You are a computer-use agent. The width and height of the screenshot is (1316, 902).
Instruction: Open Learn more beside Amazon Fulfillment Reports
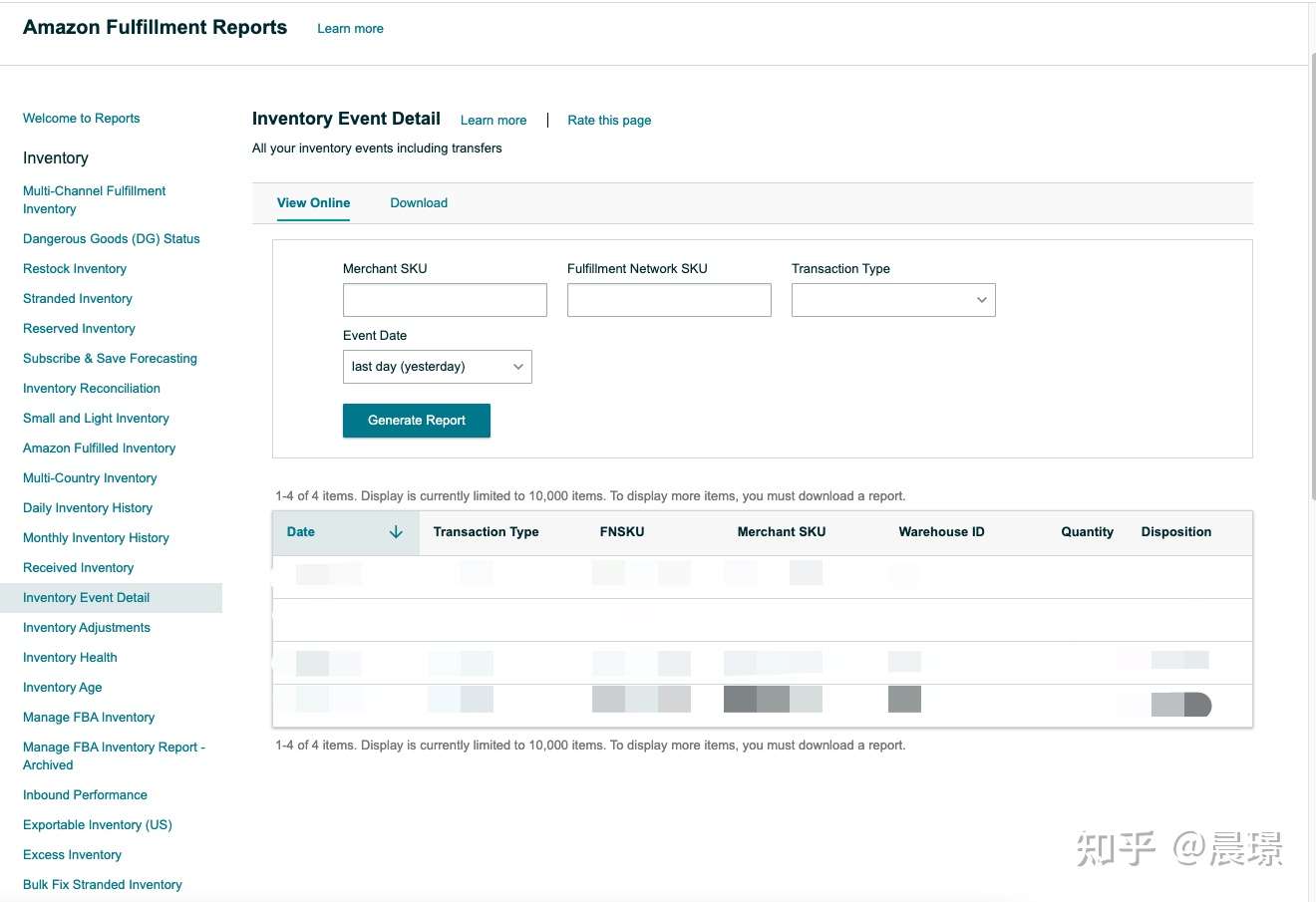(350, 29)
